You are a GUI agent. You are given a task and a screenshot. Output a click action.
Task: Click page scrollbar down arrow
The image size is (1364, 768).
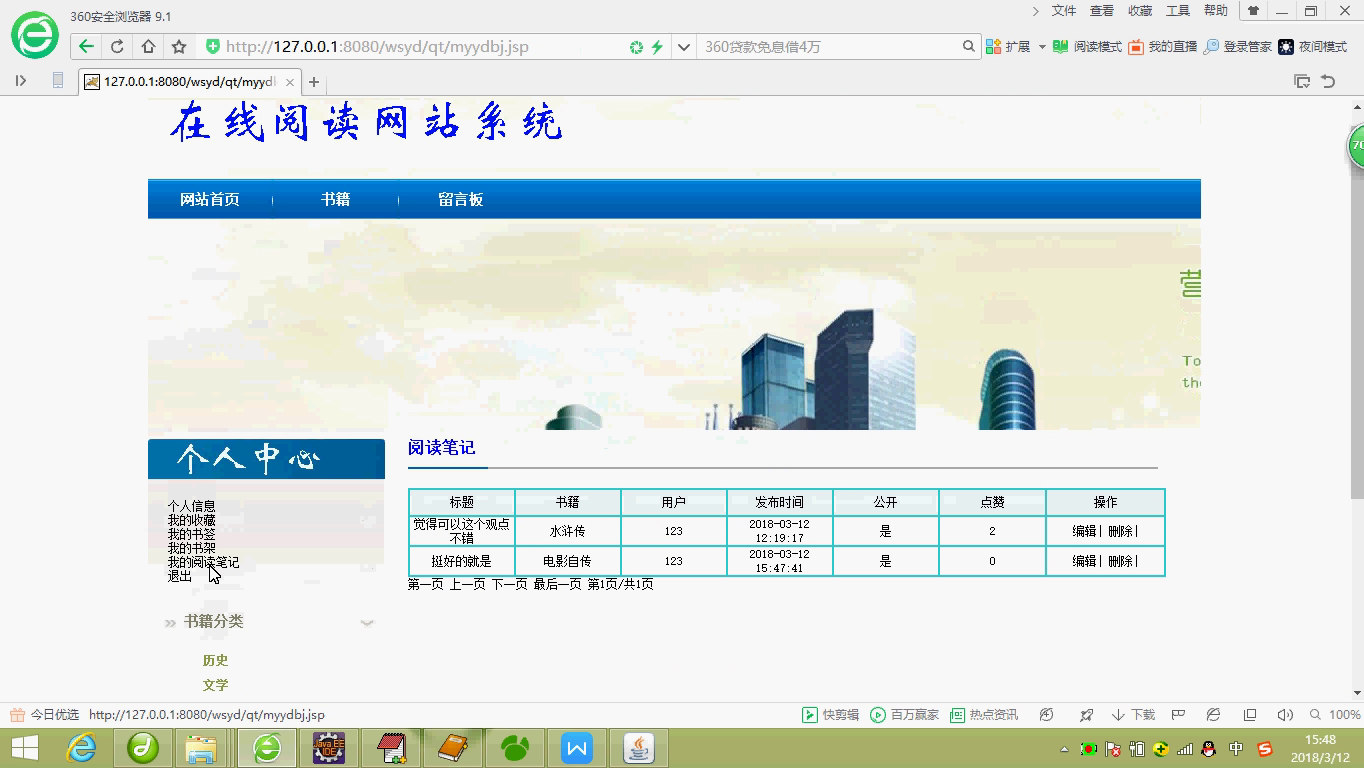1357,692
